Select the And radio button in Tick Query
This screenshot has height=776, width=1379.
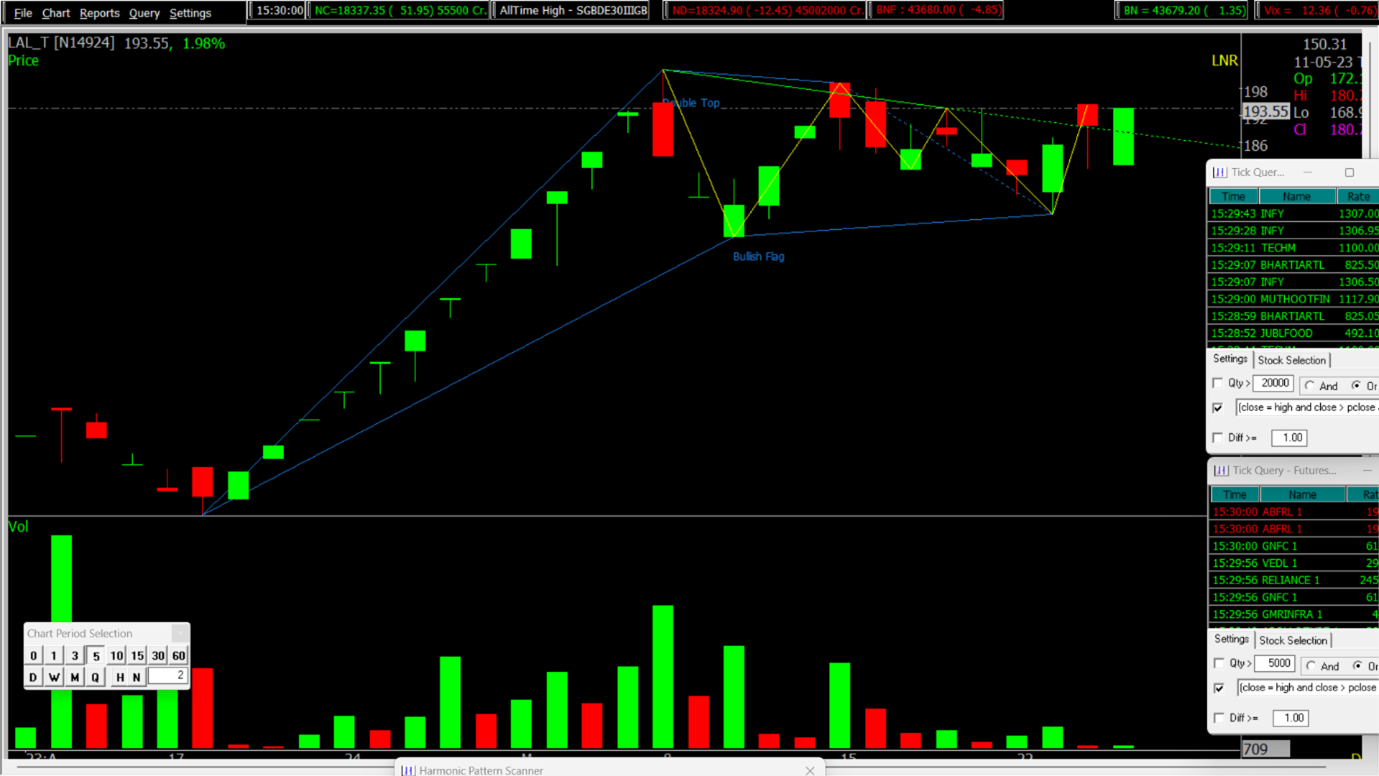[1310, 386]
